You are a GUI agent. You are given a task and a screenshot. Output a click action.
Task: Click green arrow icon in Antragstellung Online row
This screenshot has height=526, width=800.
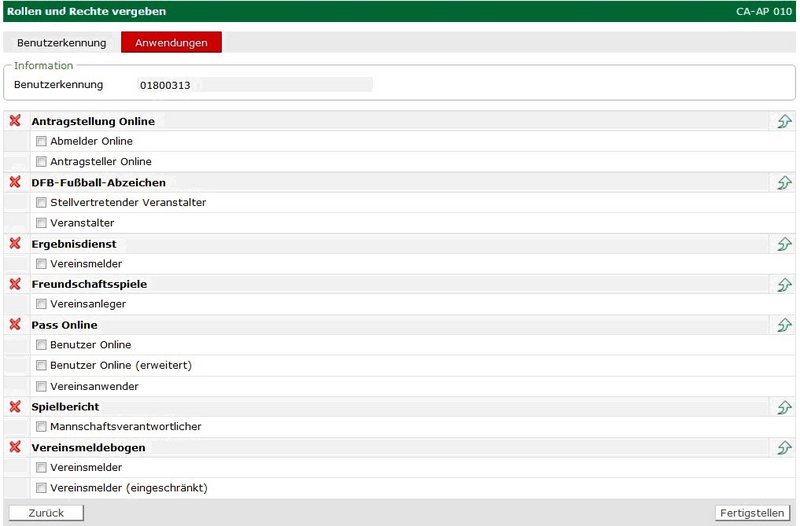(x=784, y=122)
